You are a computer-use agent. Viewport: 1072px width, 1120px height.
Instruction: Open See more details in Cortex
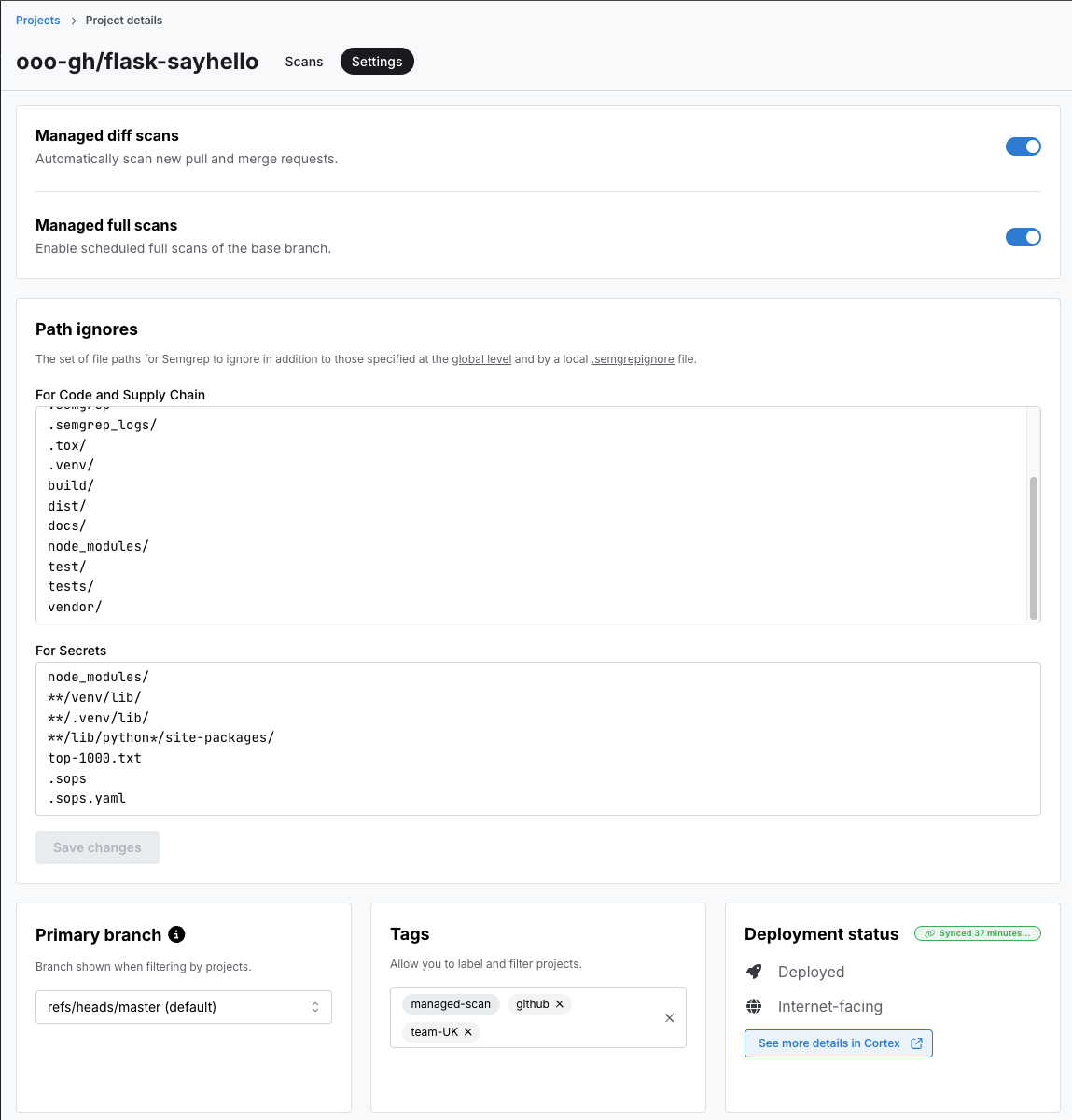click(x=828, y=1043)
